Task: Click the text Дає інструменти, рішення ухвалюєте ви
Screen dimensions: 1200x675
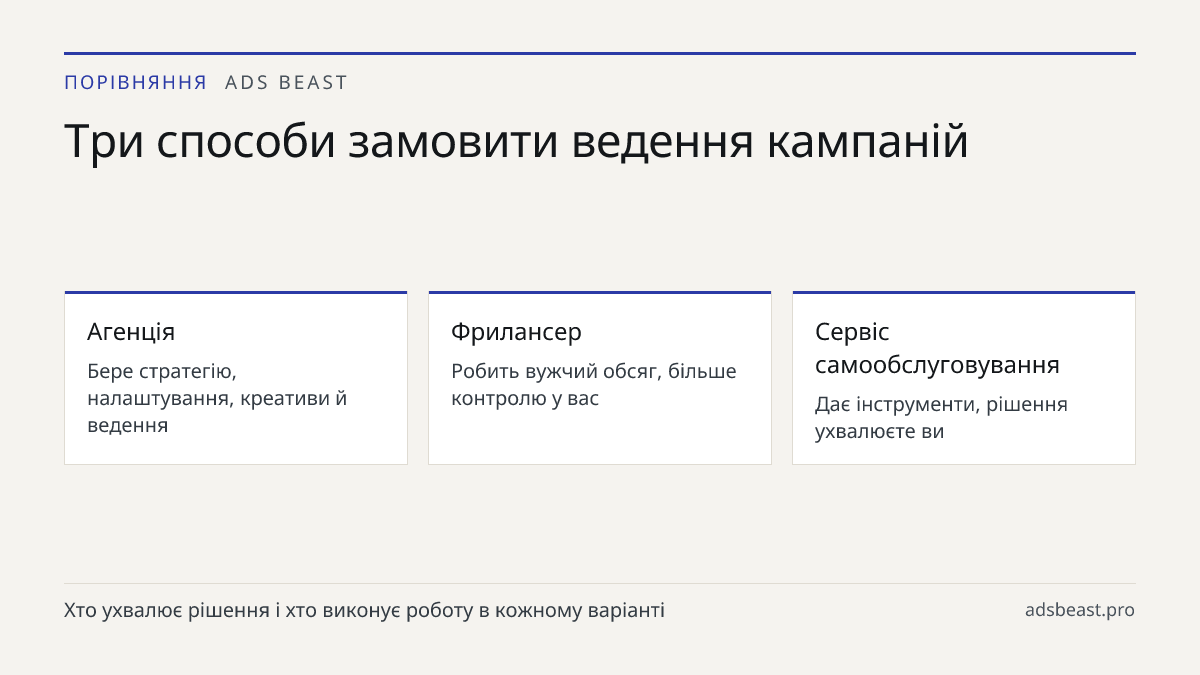Action: [x=941, y=418]
